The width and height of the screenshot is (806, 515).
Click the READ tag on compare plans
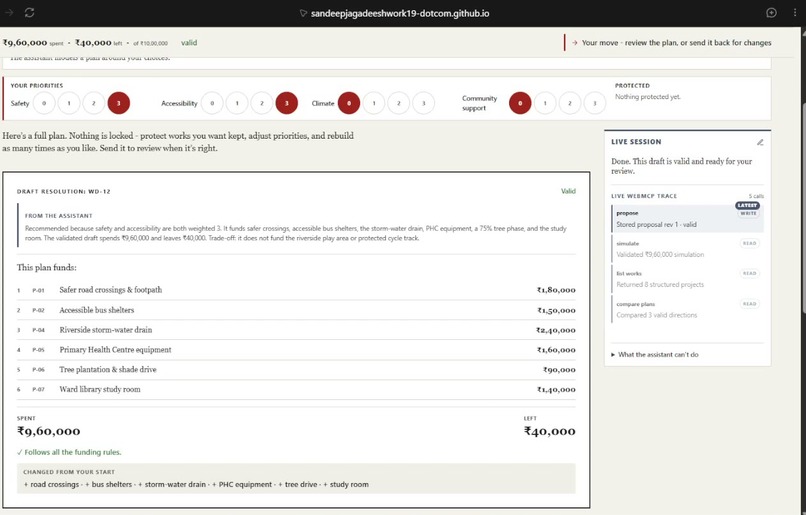749,304
